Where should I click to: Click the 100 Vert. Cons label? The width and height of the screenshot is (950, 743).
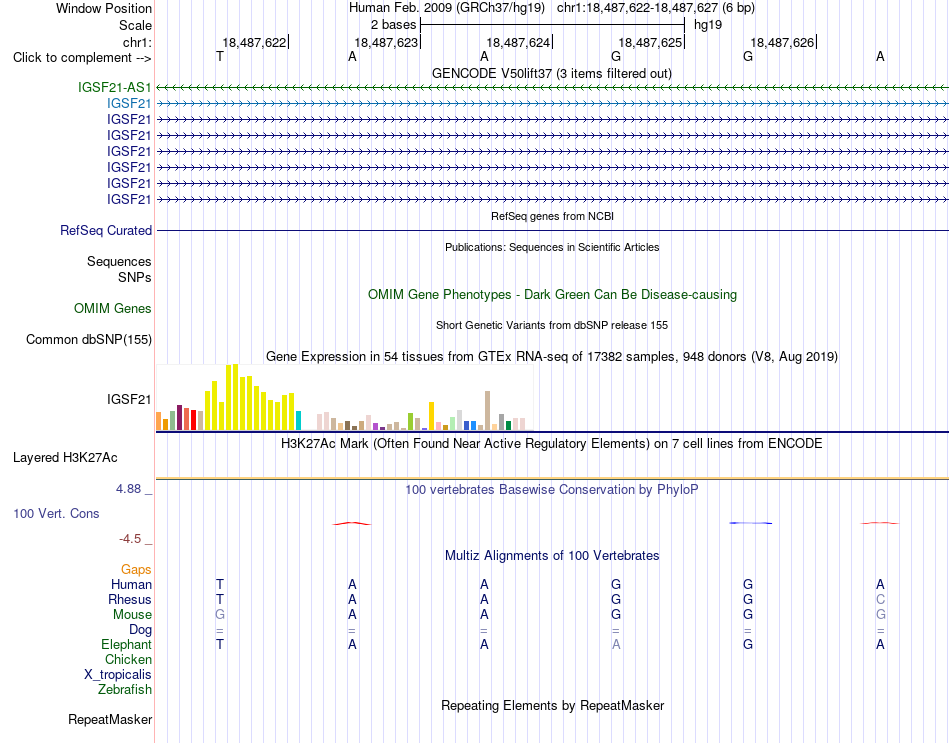56,513
